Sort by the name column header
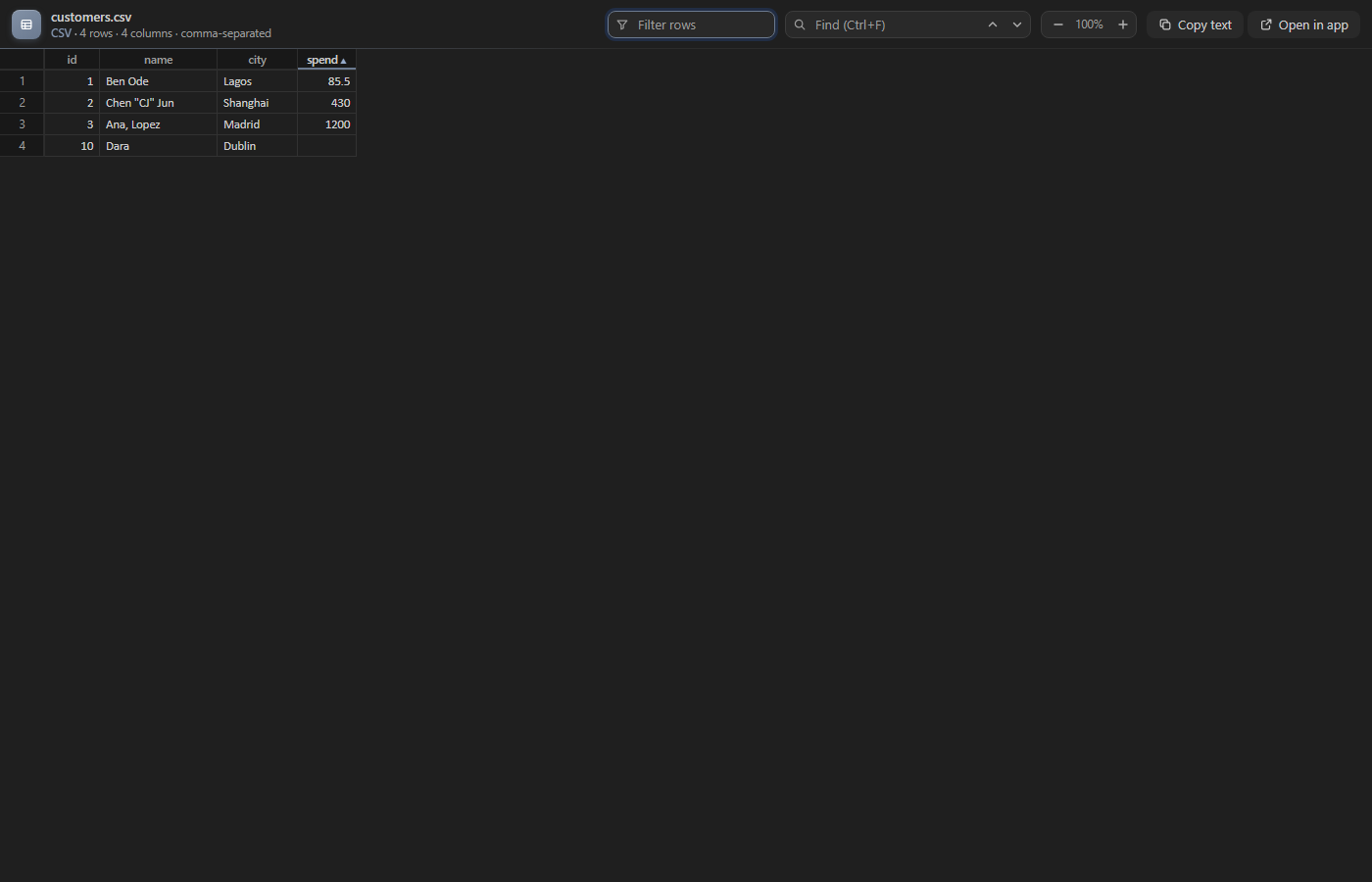Screen dimensions: 1372x882 [158, 60]
